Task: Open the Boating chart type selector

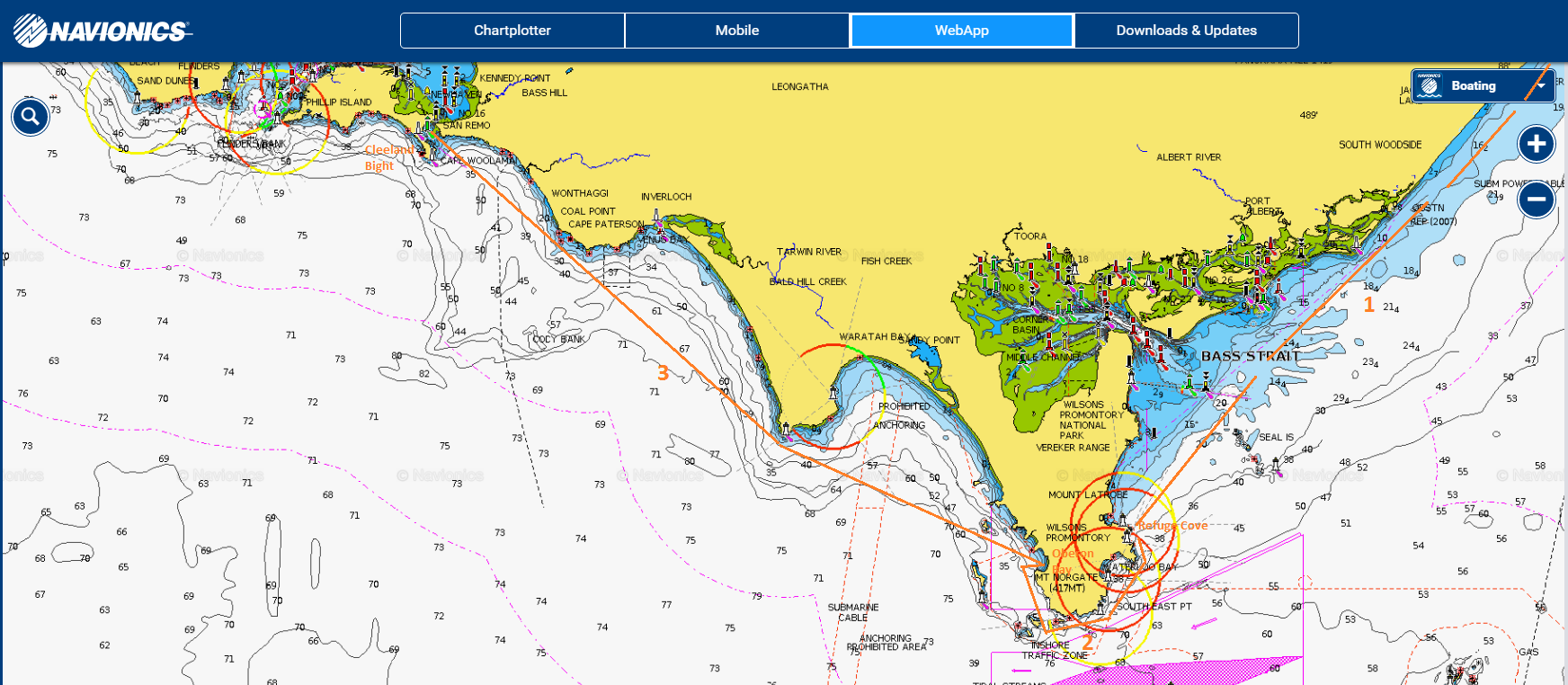Action: [1474, 86]
